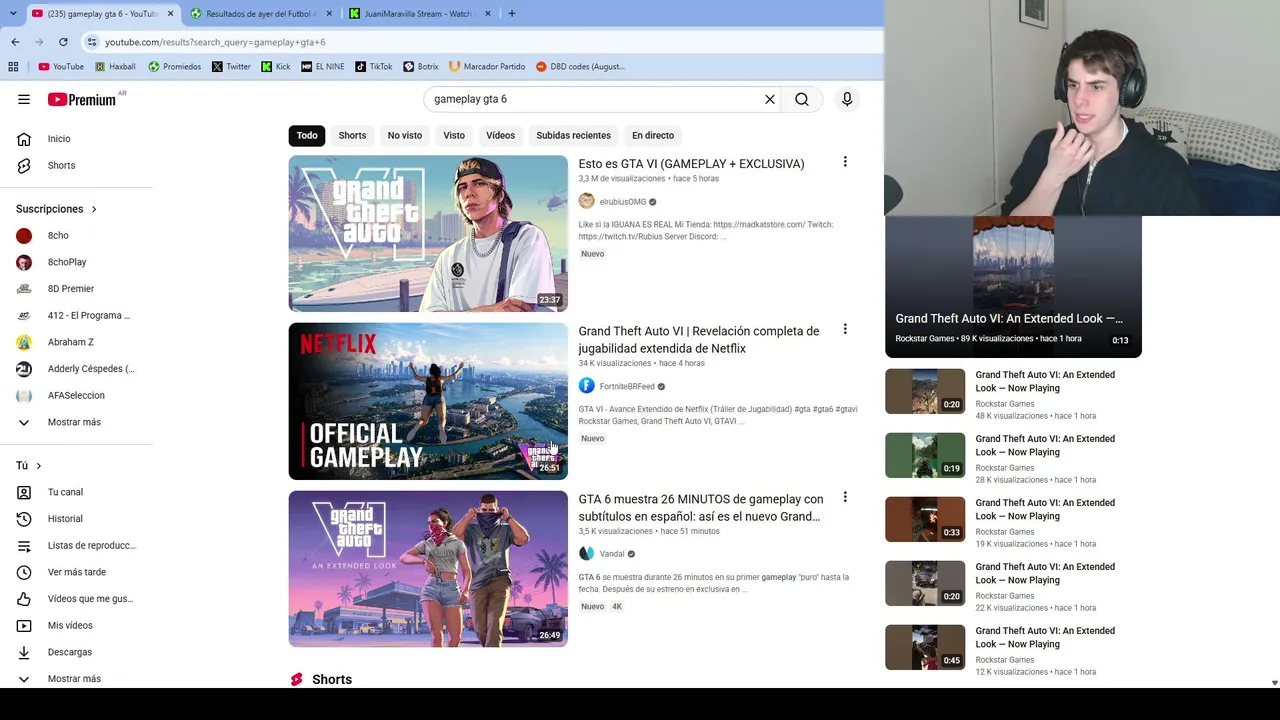The image size is (1280, 720).
Task: Clear the search query with the X
Action: (770, 99)
